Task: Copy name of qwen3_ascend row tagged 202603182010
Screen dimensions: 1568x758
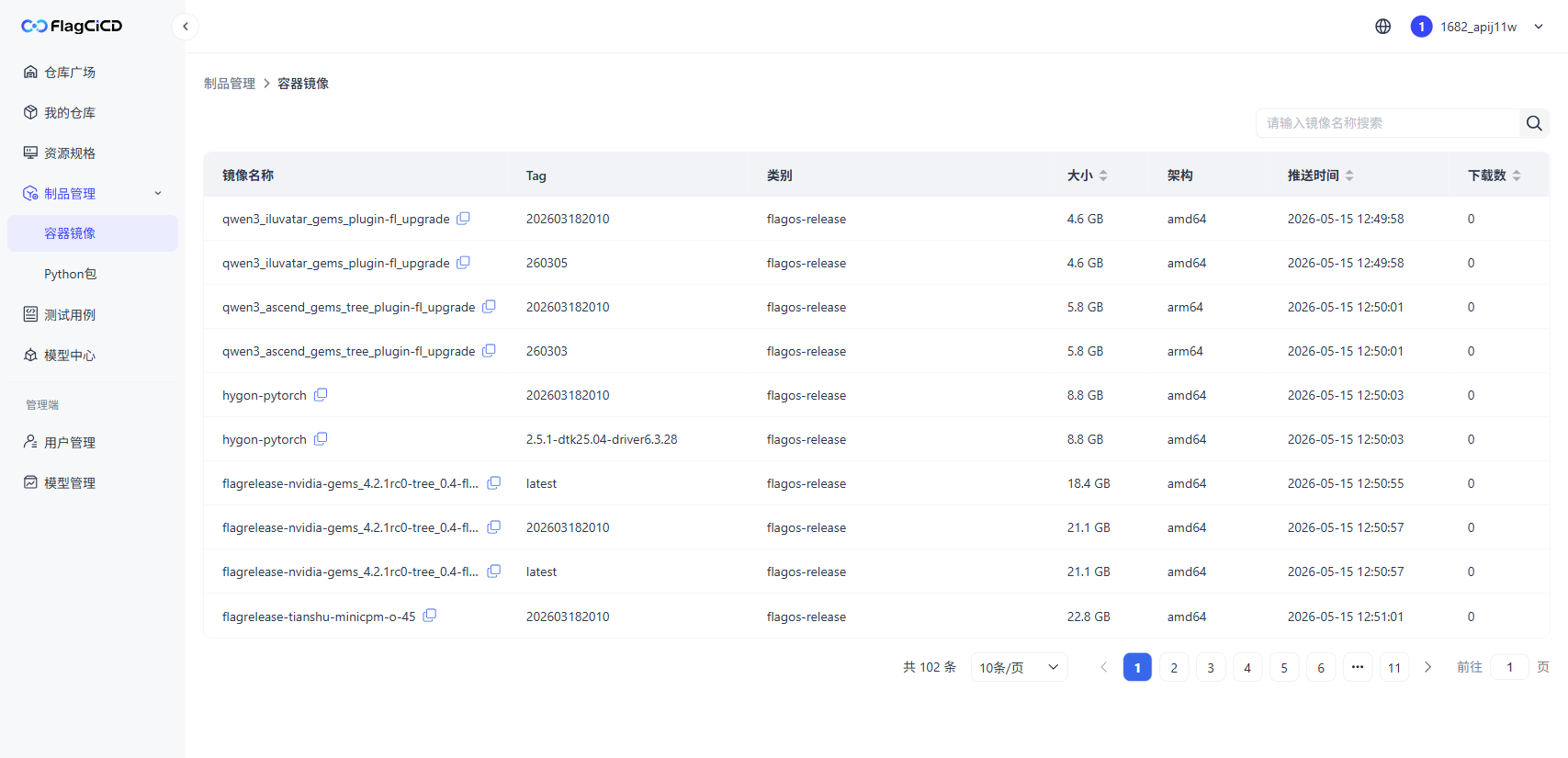Action: pos(490,307)
